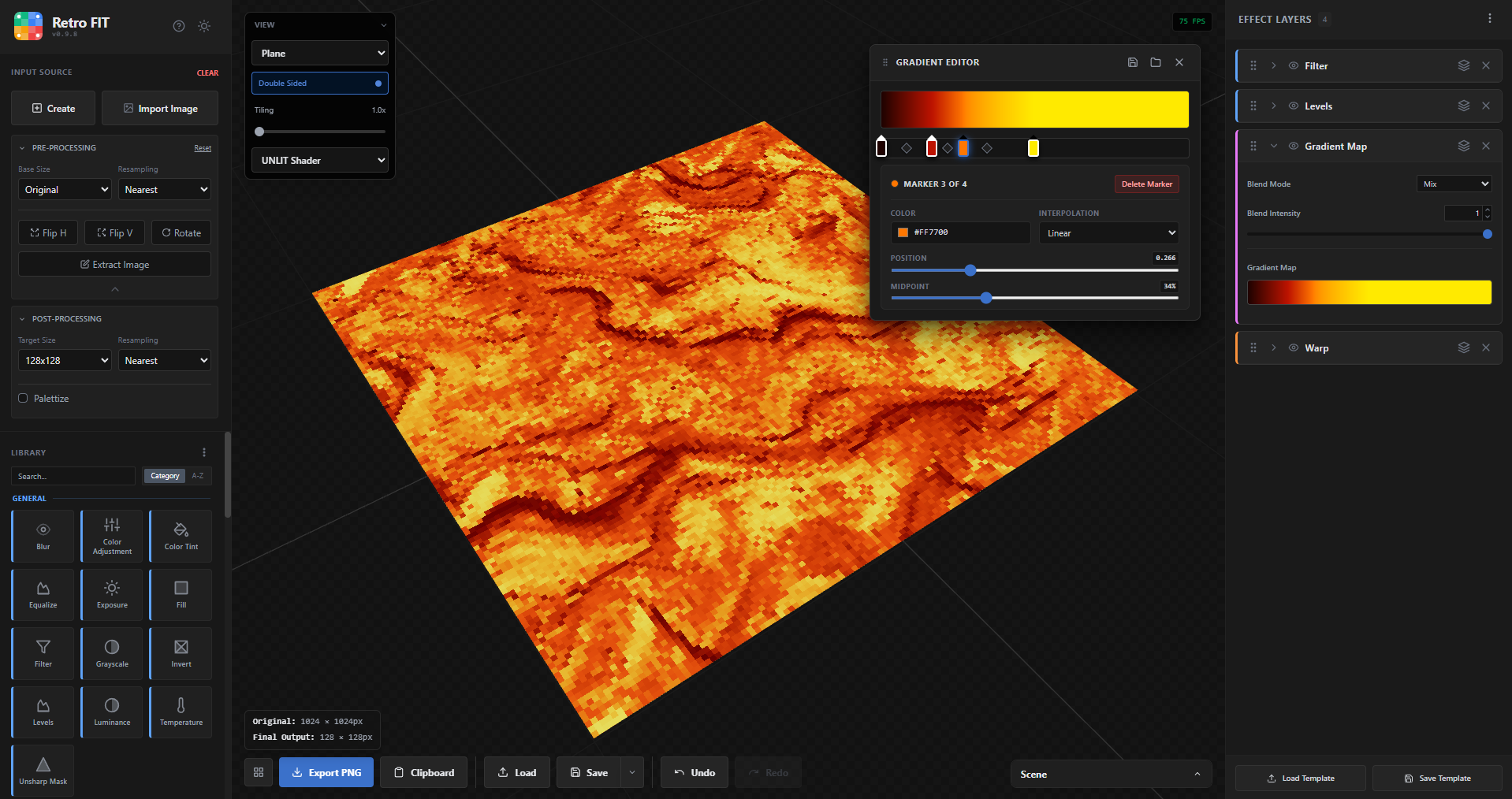The width and height of the screenshot is (1512, 799).
Task: Open the help question mark icon
Action: coord(179,26)
